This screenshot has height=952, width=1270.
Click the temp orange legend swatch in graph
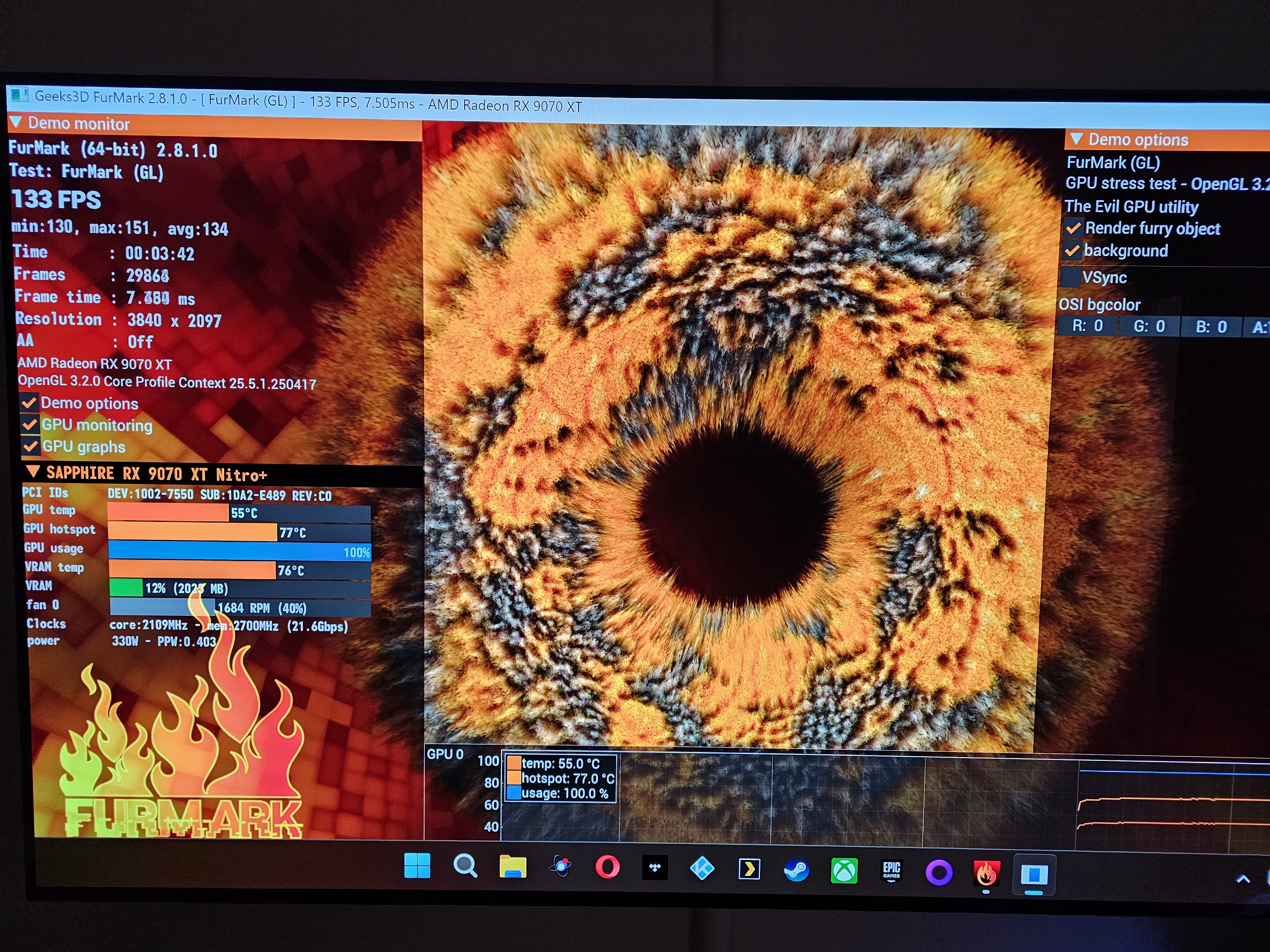(x=514, y=763)
